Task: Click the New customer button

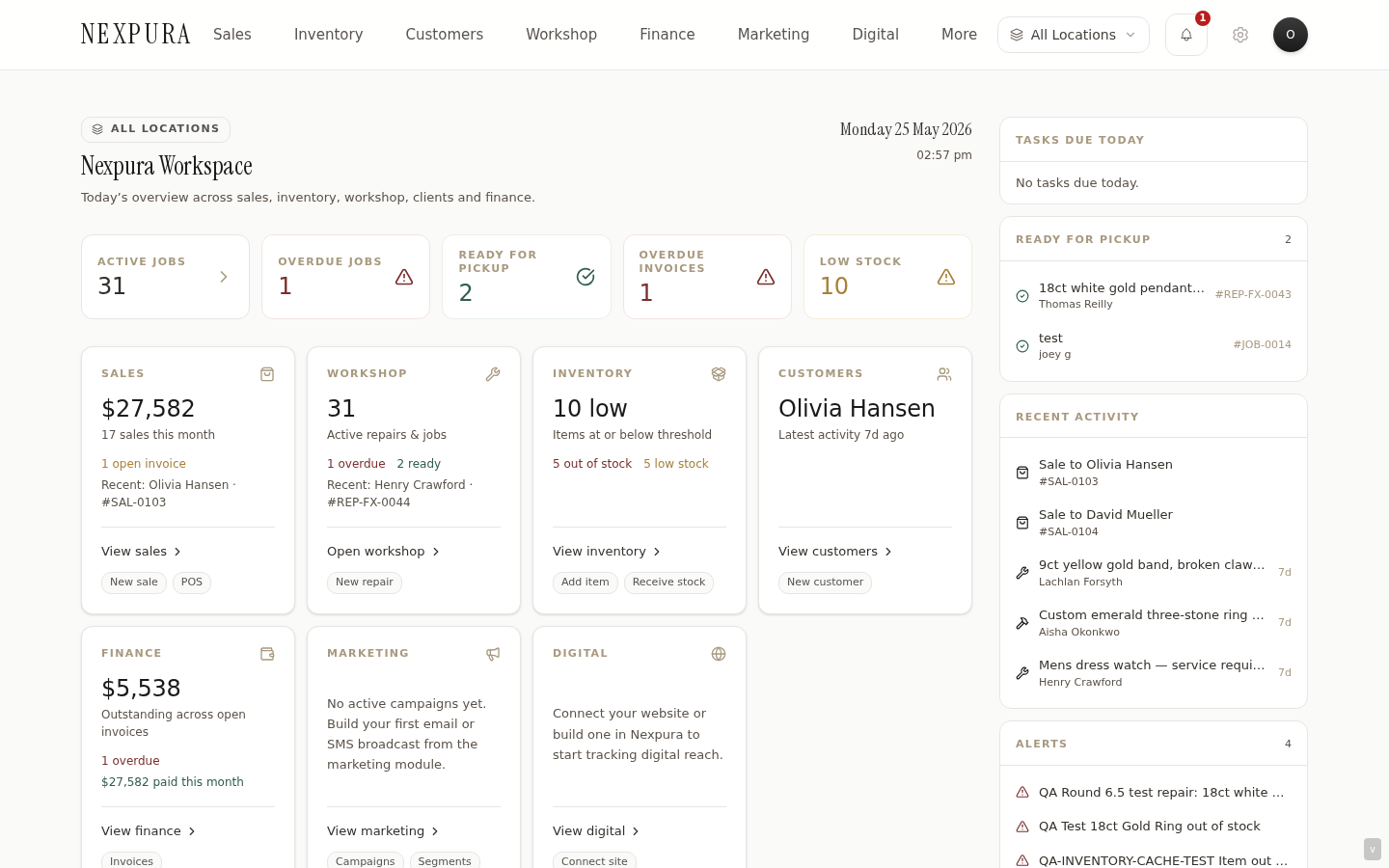Action: tap(825, 583)
